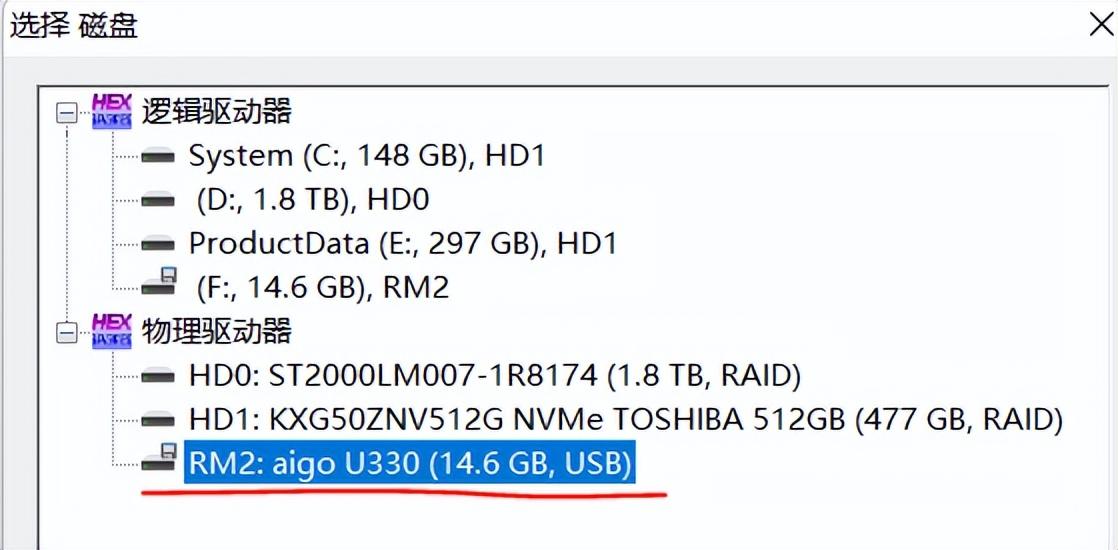Screen dimensions: 1118x550
Task: Click the removable drive icon for F:
Action: pyautogui.click(x=159, y=285)
